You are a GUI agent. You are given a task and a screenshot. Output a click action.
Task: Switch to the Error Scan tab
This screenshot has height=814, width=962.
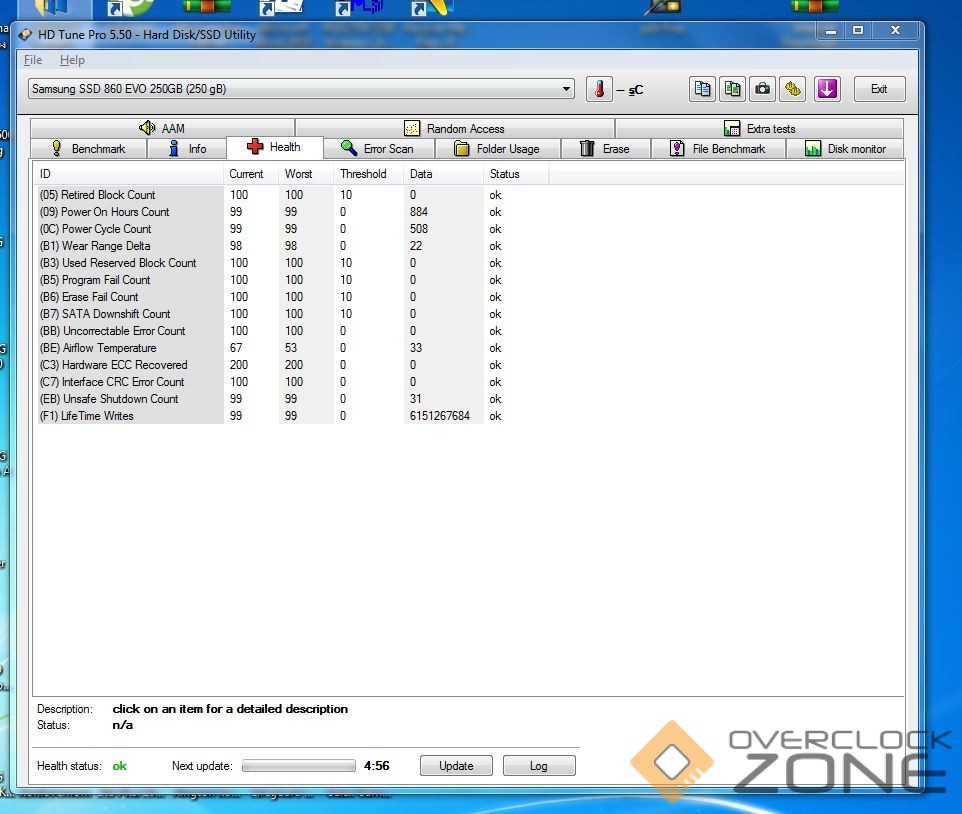(x=379, y=148)
